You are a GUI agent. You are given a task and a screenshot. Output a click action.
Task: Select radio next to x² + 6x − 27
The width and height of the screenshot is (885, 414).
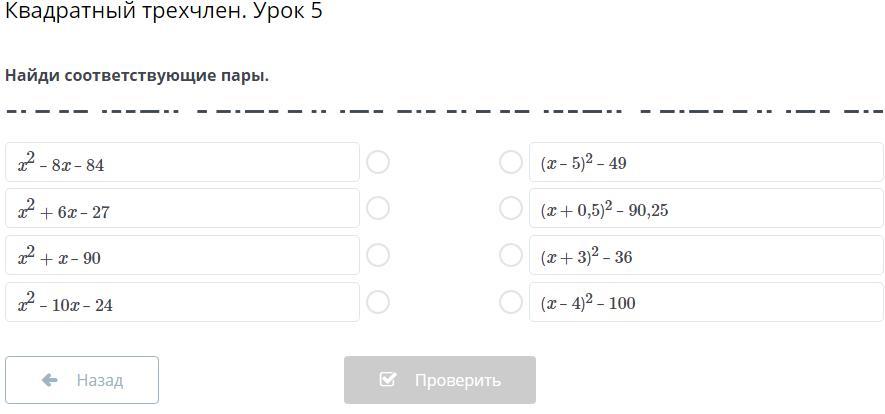point(378,208)
